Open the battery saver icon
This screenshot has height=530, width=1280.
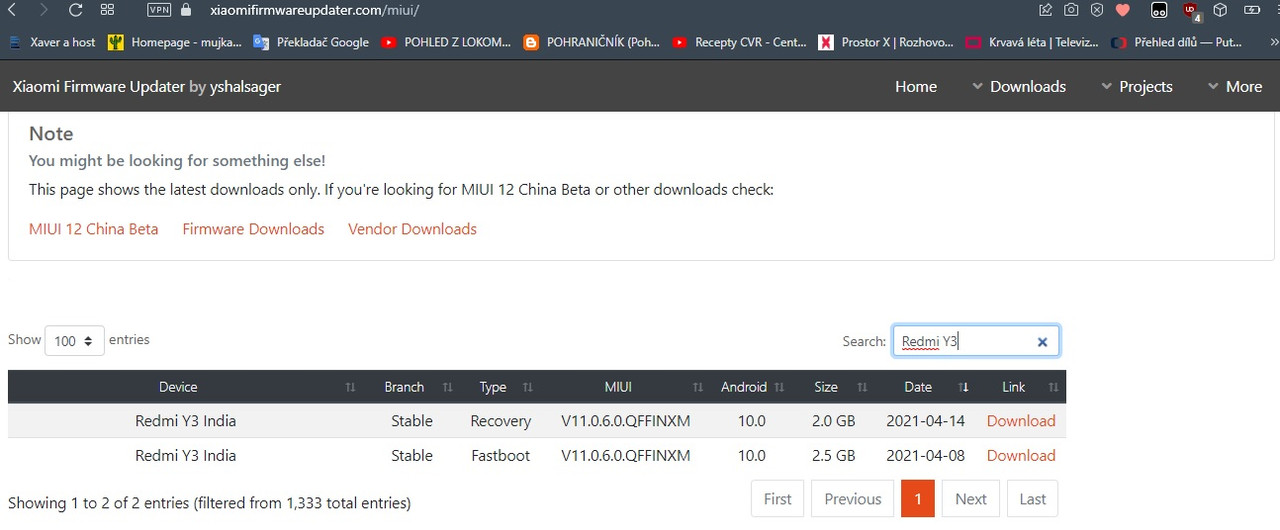[x=1252, y=10]
